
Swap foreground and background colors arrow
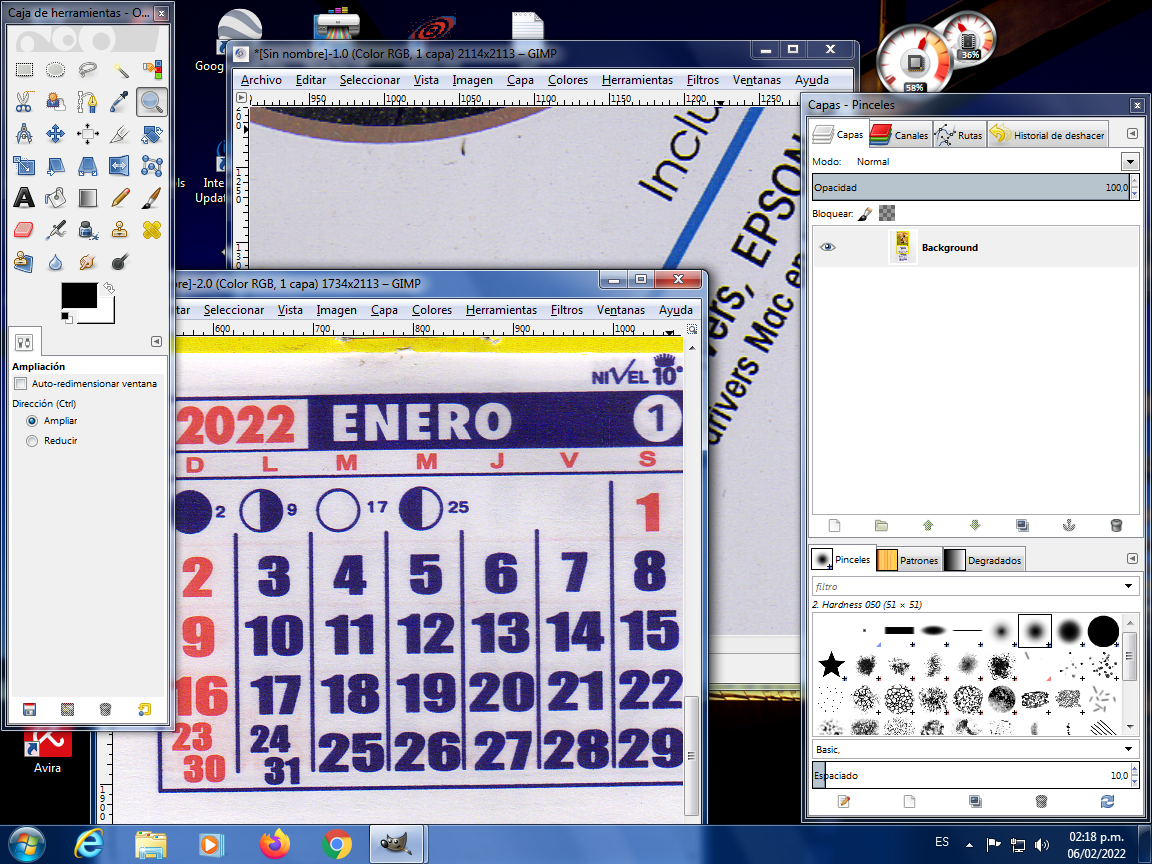(x=109, y=288)
